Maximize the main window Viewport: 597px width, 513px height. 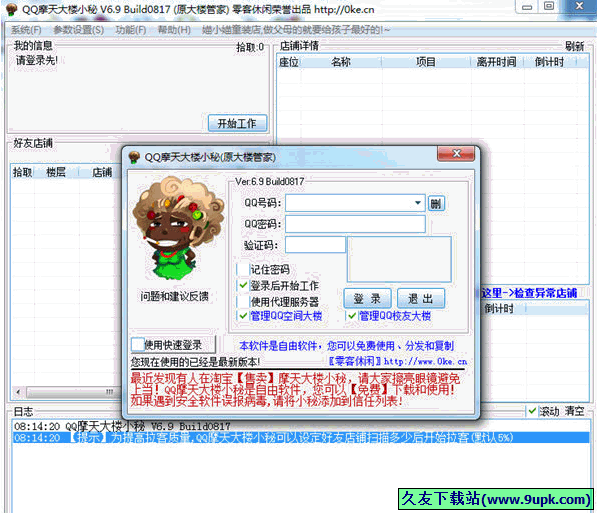549,6
